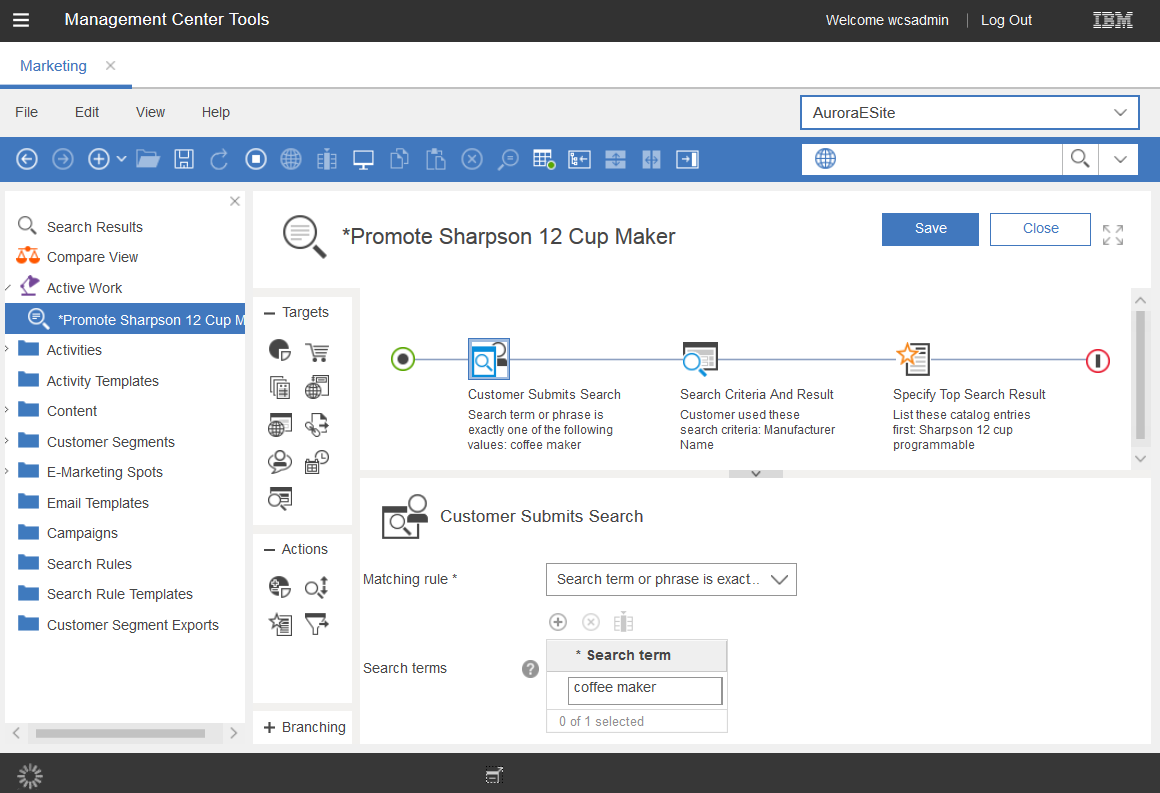Collapse the Targets palette section

pyautogui.click(x=269, y=313)
